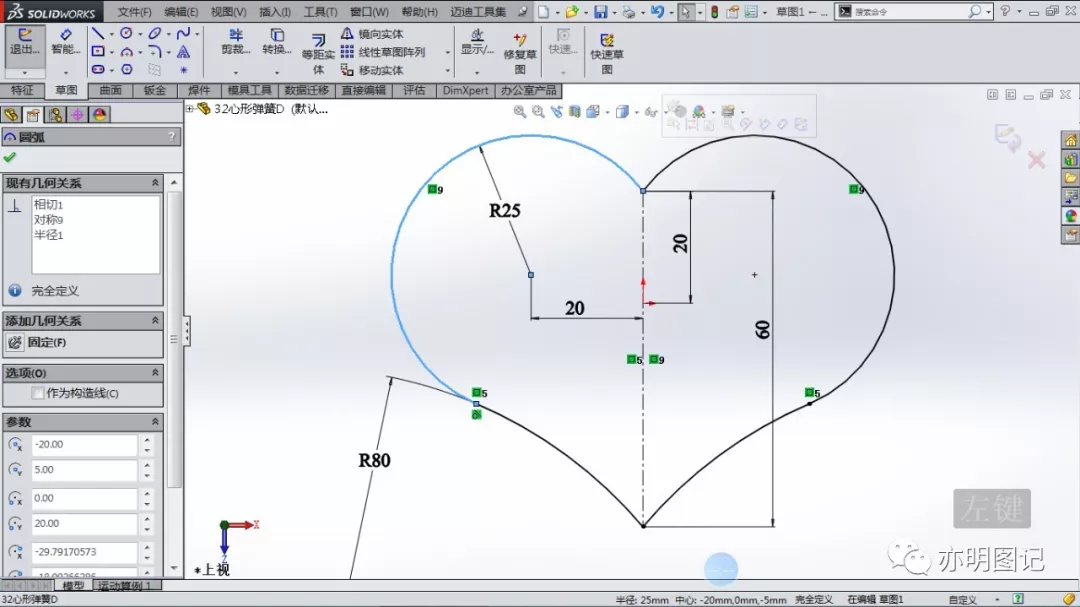Click the Offset Entities (等距实体) tool
The height and width of the screenshot is (607, 1080).
(x=318, y=54)
